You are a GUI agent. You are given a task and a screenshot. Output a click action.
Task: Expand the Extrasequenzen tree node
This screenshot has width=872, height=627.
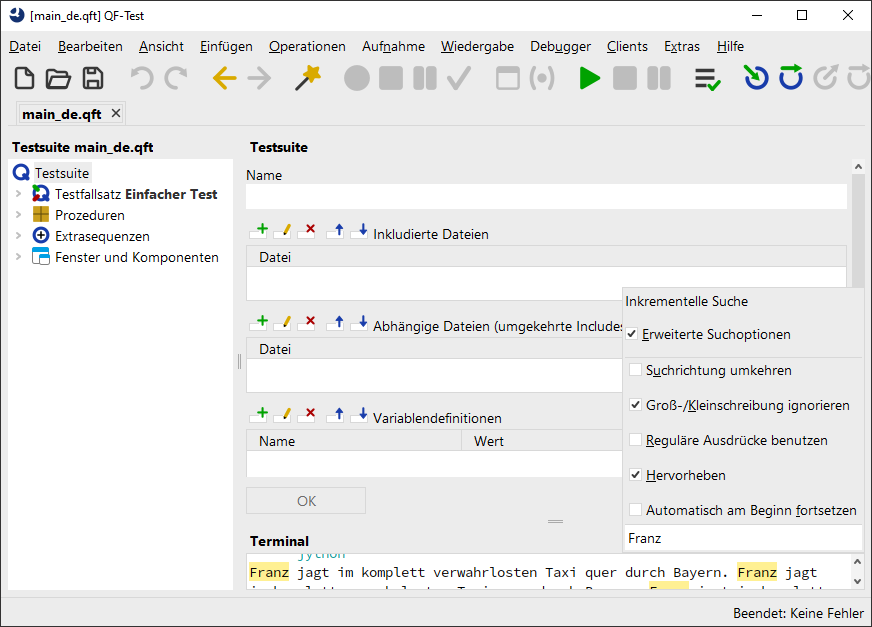coord(18,236)
